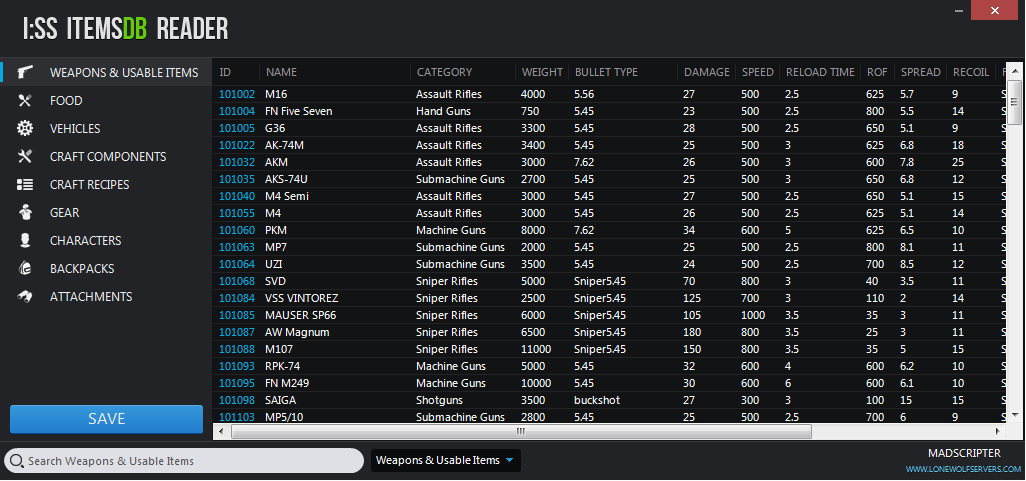Sort by the ID column header
This screenshot has height=481, width=1026.
[x=226, y=72]
